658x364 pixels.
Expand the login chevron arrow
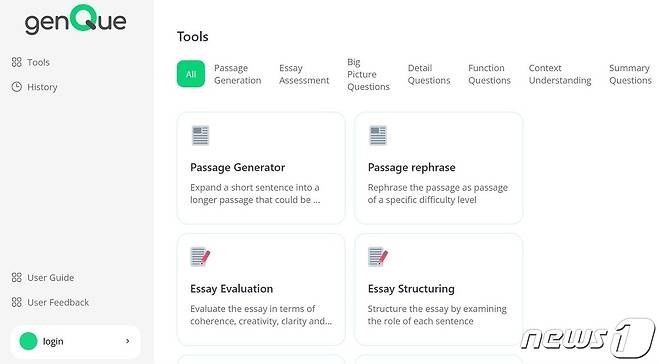coord(128,341)
